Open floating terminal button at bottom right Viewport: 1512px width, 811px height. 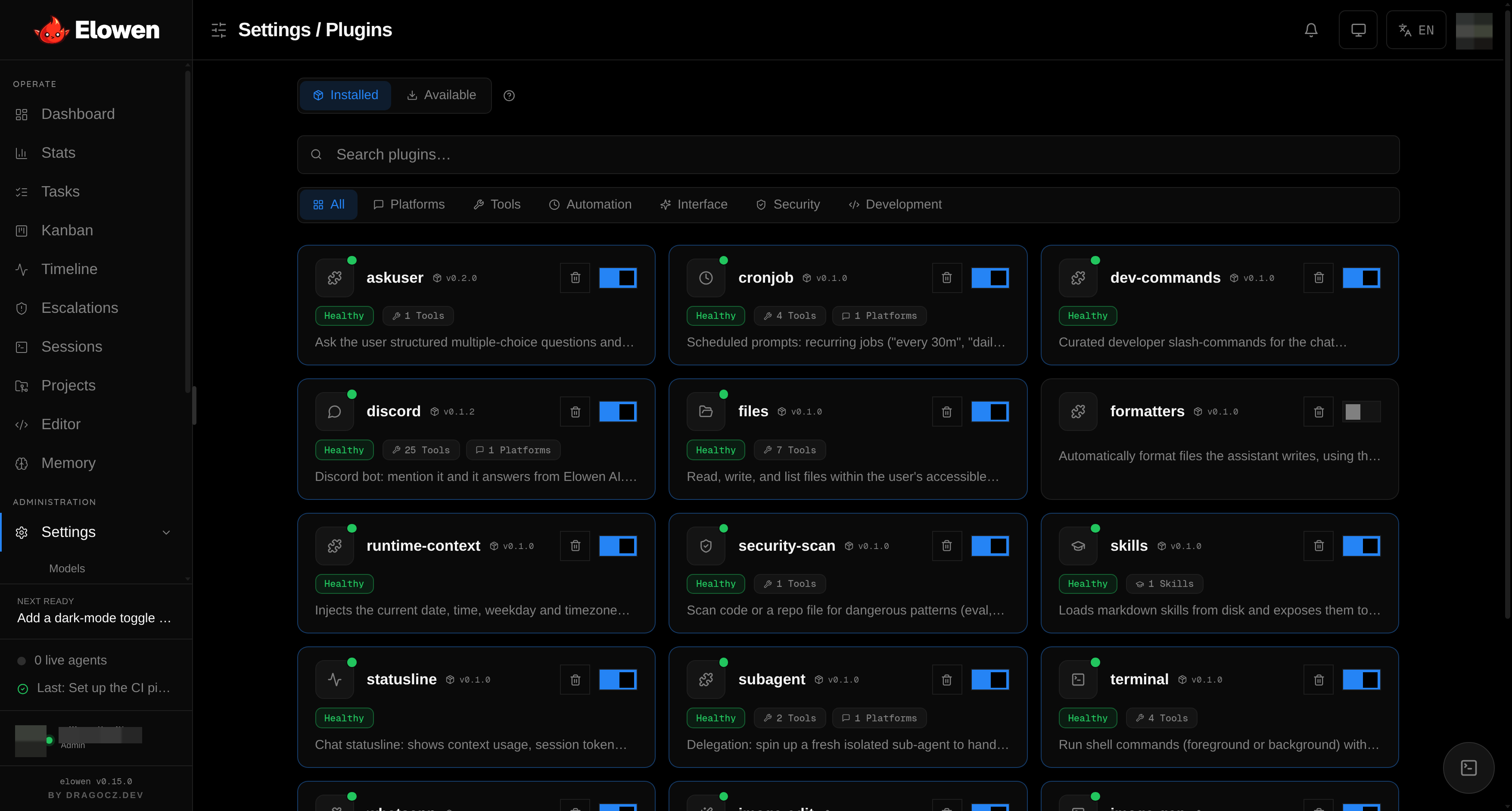pyautogui.click(x=1468, y=767)
